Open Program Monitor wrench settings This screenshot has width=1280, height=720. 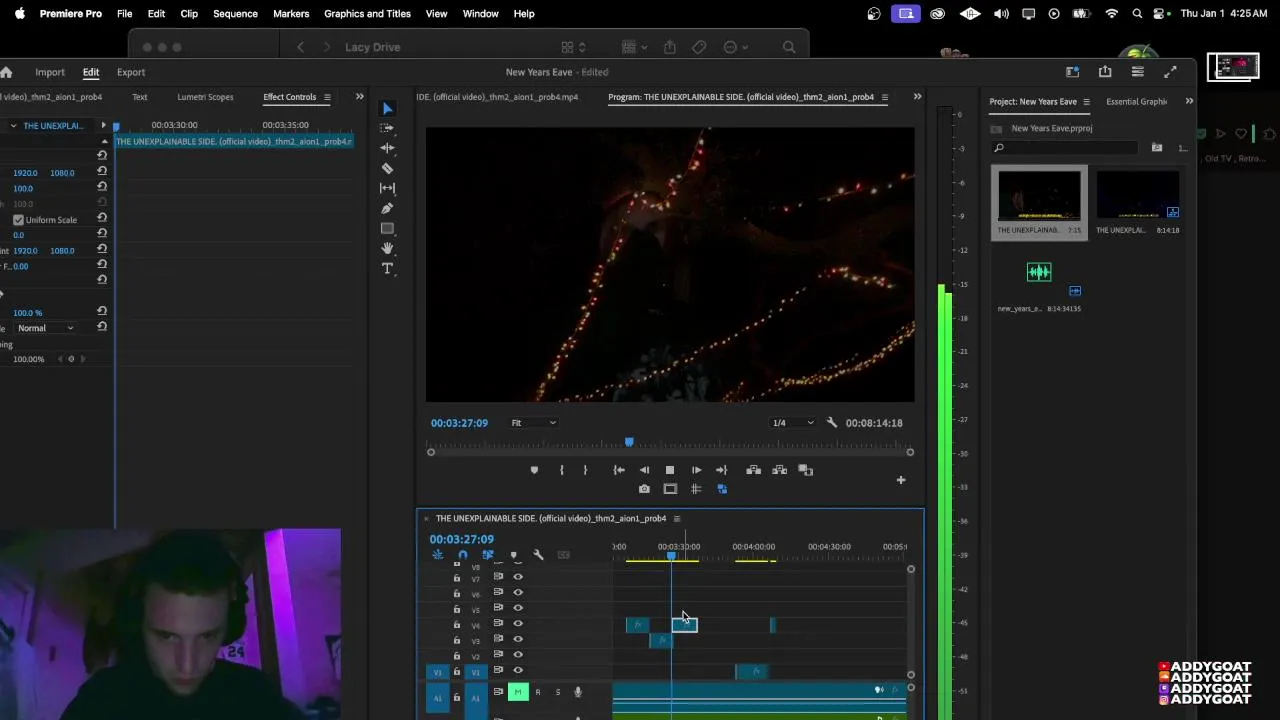pos(831,423)
